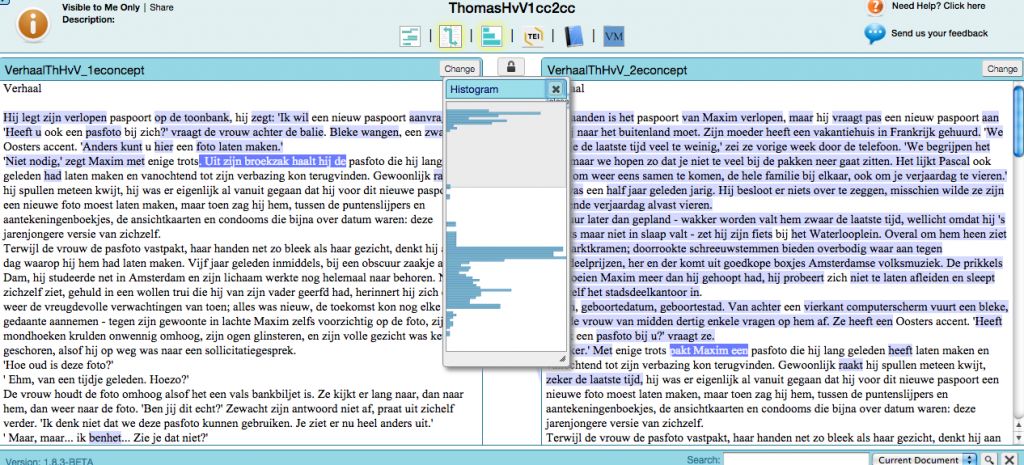Click the blue feedback speech bubble icon

875,33
